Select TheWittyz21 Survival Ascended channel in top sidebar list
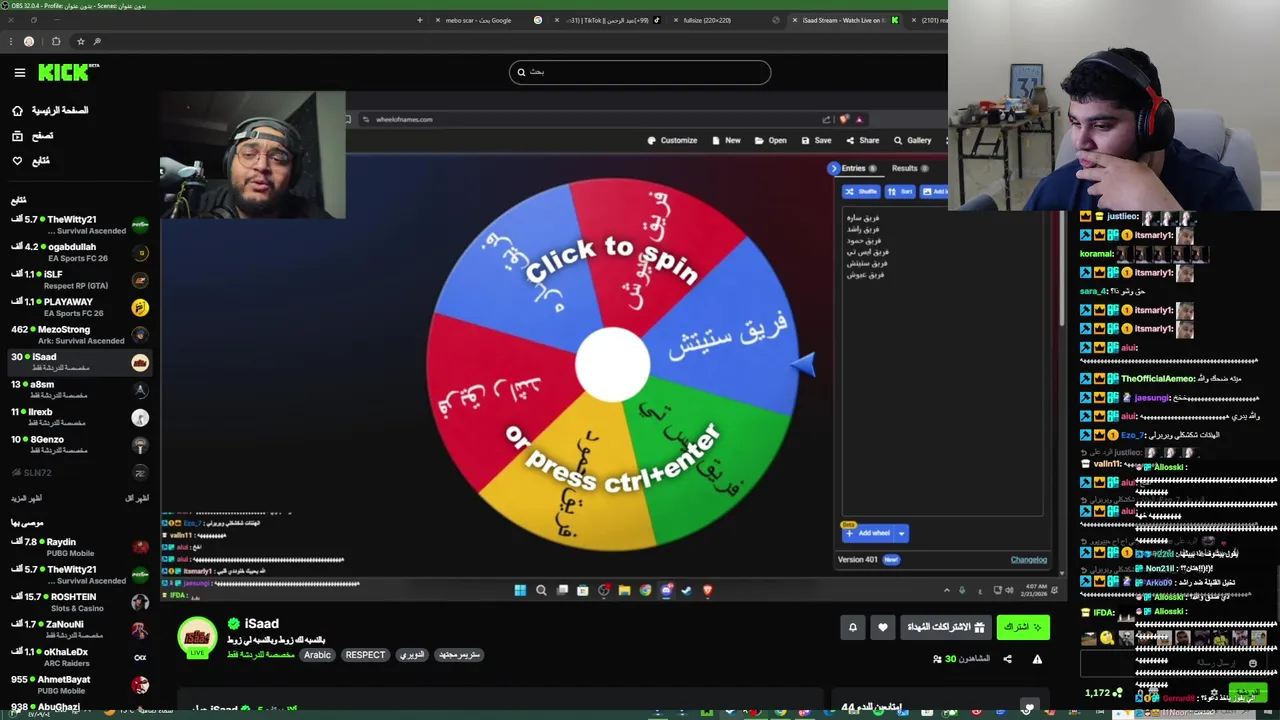The image size is (1280, 720). [x=78, y=225]
